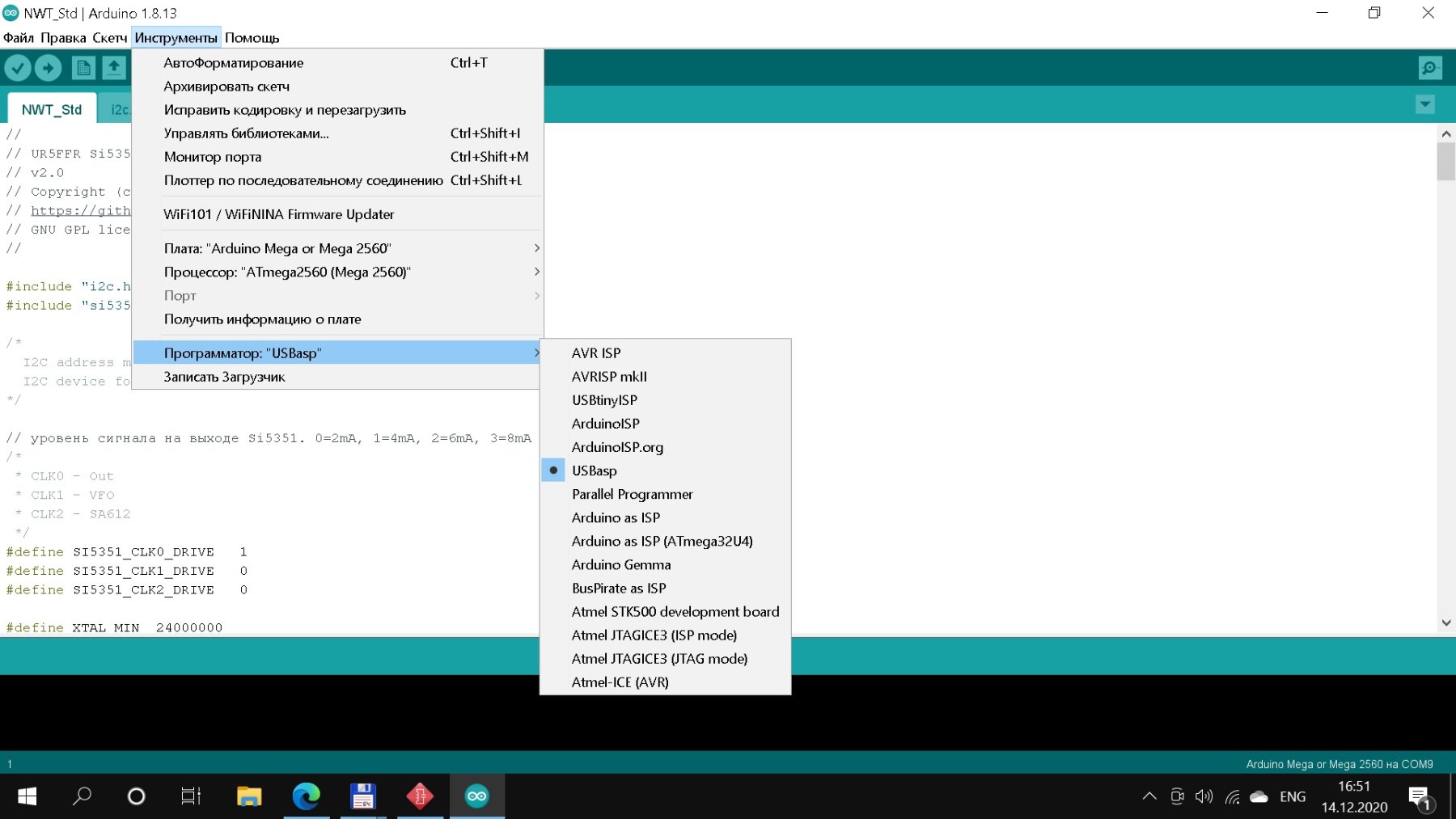Click editor scrollbar up arrow
This screenshot has width=1456, height=819.
click(x=1446, y=133)
